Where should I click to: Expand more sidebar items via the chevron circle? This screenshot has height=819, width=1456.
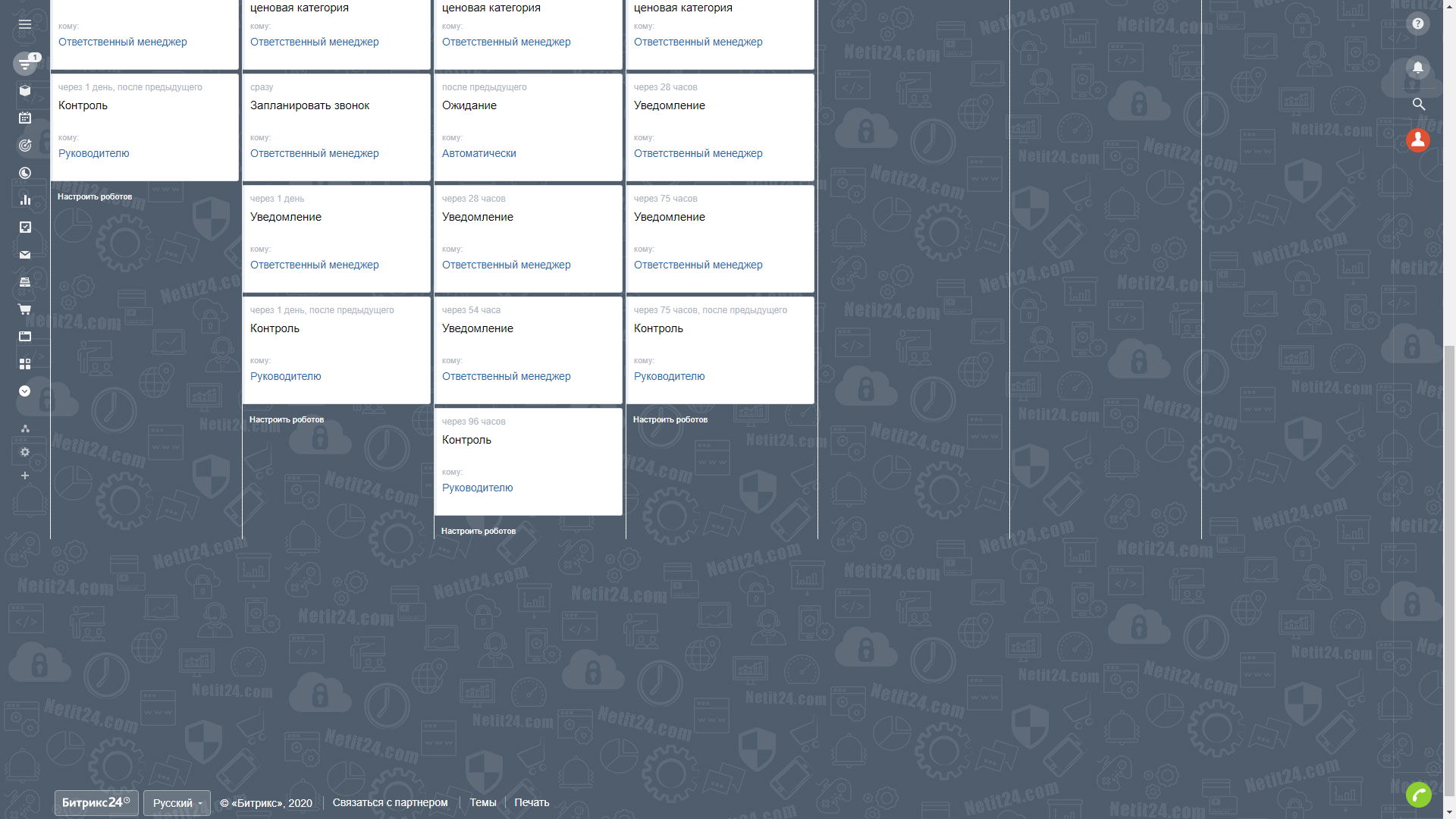[x=25, y=391]
